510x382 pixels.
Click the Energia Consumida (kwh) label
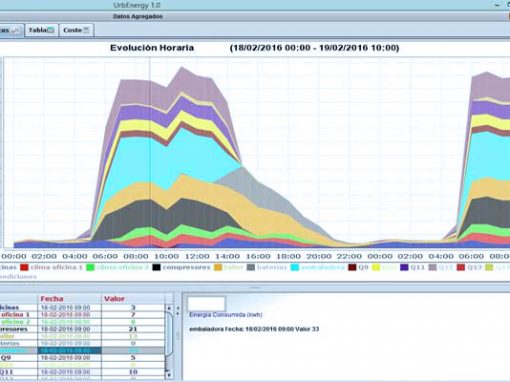click(x=226, y=315)
